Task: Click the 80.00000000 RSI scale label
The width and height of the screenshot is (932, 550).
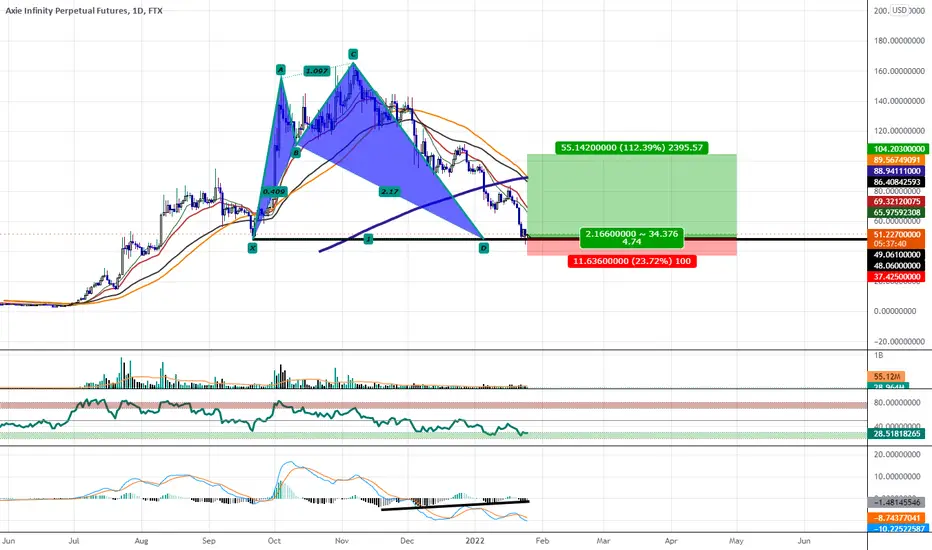Action: (899, 403)
